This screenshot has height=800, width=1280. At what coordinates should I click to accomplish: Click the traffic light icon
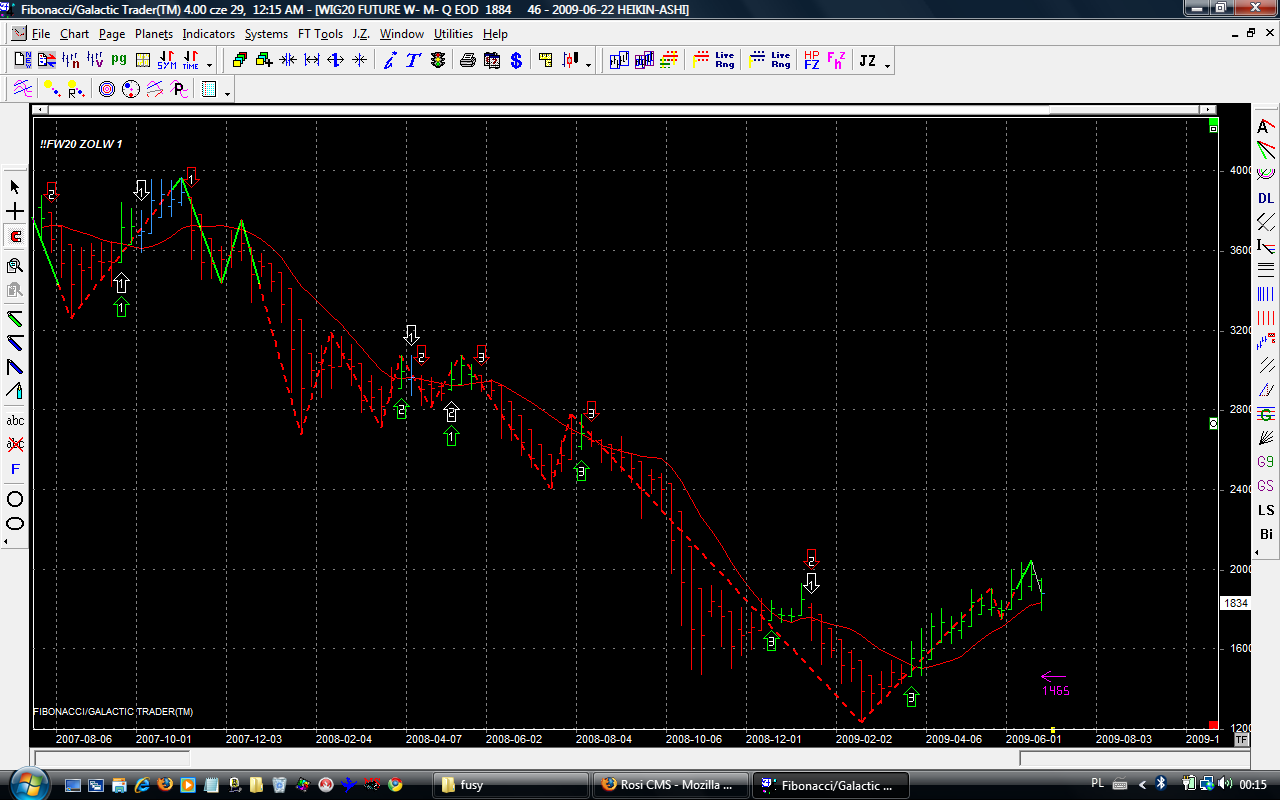(438, 61)
